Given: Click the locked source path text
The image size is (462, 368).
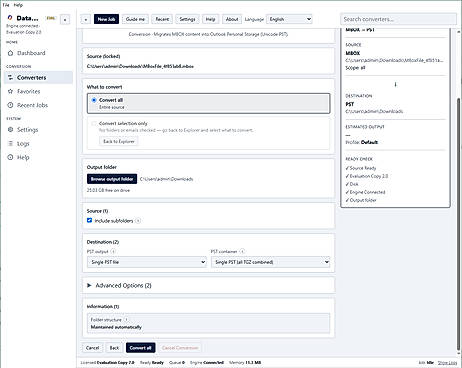Looking at the screenshot, I should 140,66.
